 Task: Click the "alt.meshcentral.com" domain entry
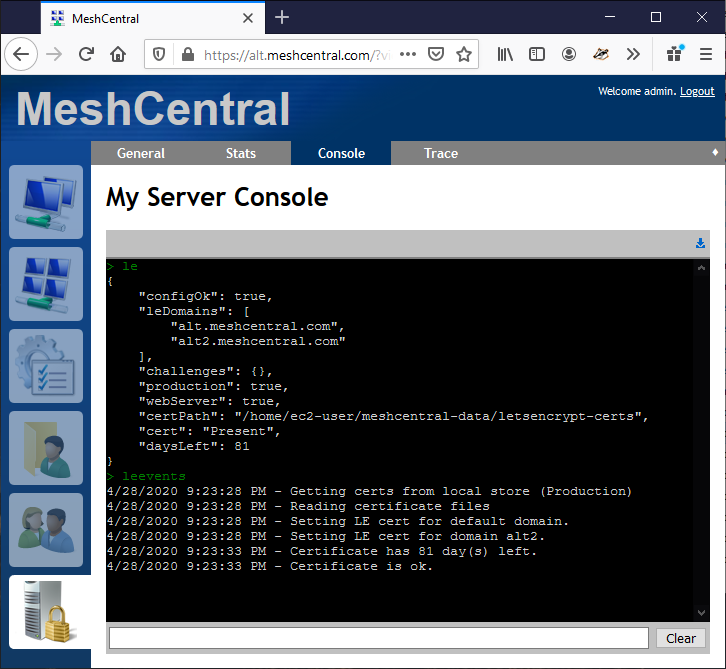(257, 326)
